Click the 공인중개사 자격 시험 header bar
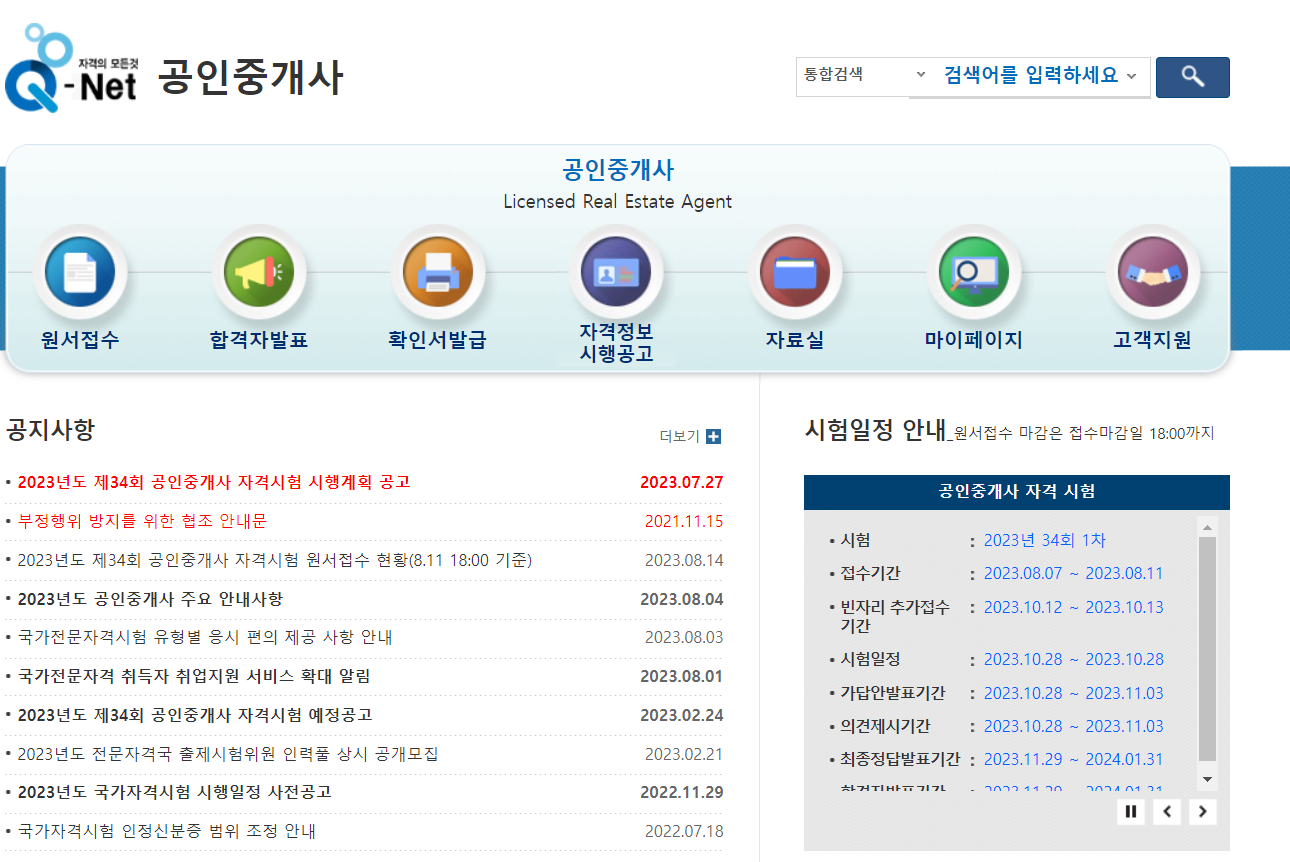The height and width of the screenshot is (862, 1290). pyautogui.click(x=1017, y=492)
